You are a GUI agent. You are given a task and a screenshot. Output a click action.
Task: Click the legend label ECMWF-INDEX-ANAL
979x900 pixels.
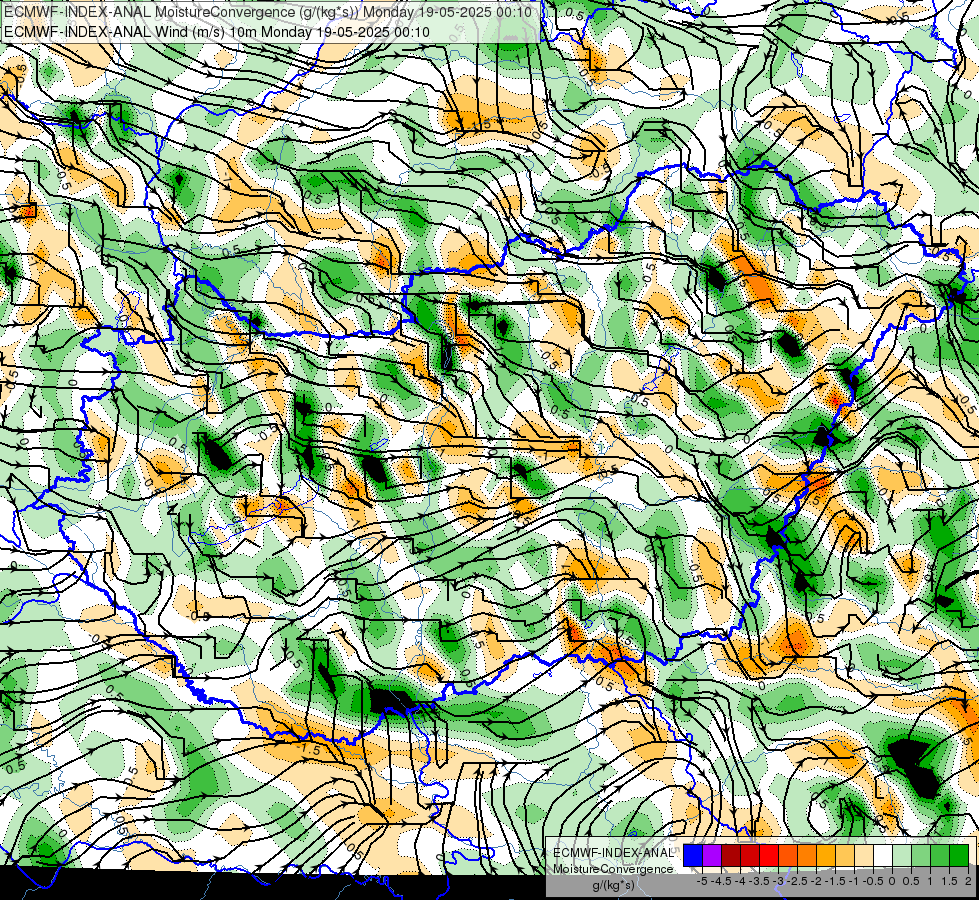[x=613, y=853]
